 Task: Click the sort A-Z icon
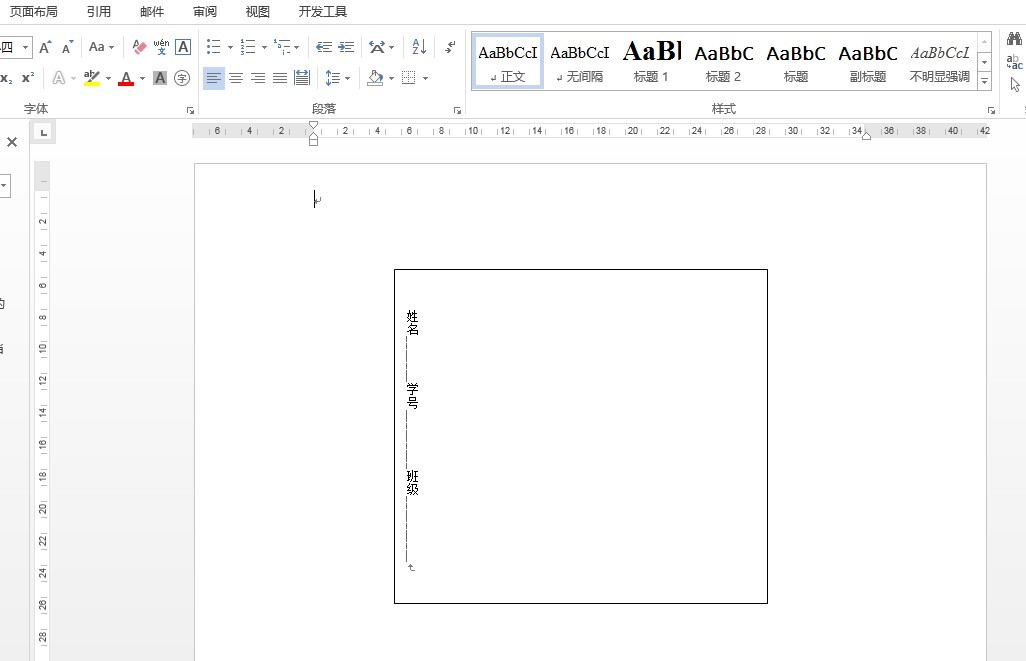coord(419,47)
